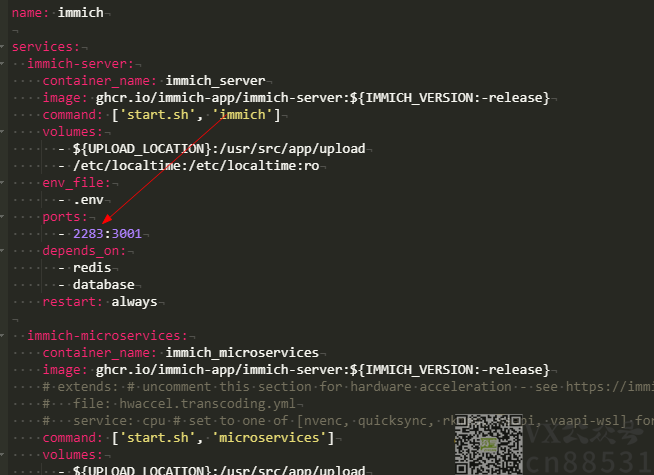The height and width of the screenshot is (475, 654).
Task: Click the "# extends:" comment line
Action: (x=348, y=387)
